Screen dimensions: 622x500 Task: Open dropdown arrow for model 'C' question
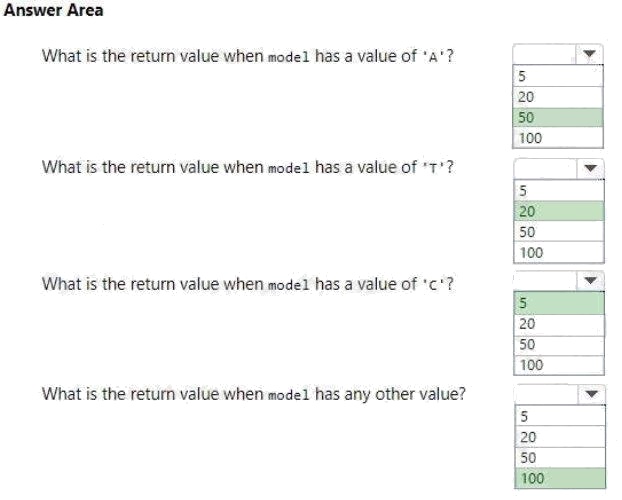589,282
